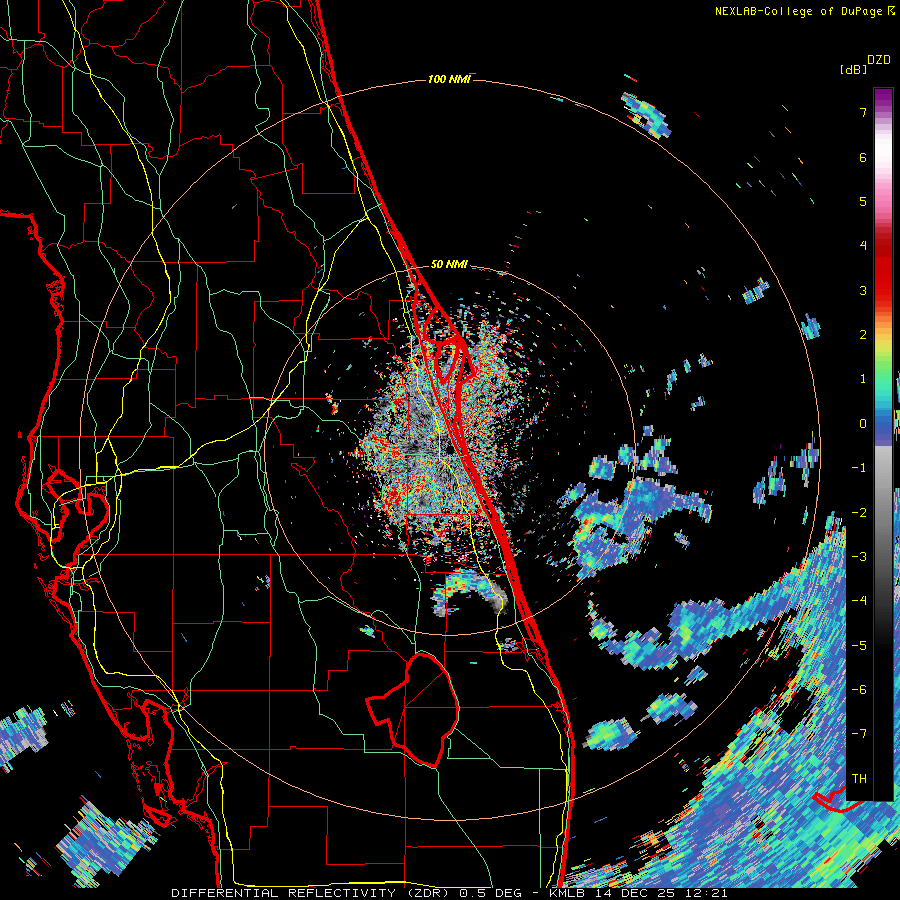Screen dimensions: 900x900
Task: Select the -3 tick on the dB scale
Action: 859,556
